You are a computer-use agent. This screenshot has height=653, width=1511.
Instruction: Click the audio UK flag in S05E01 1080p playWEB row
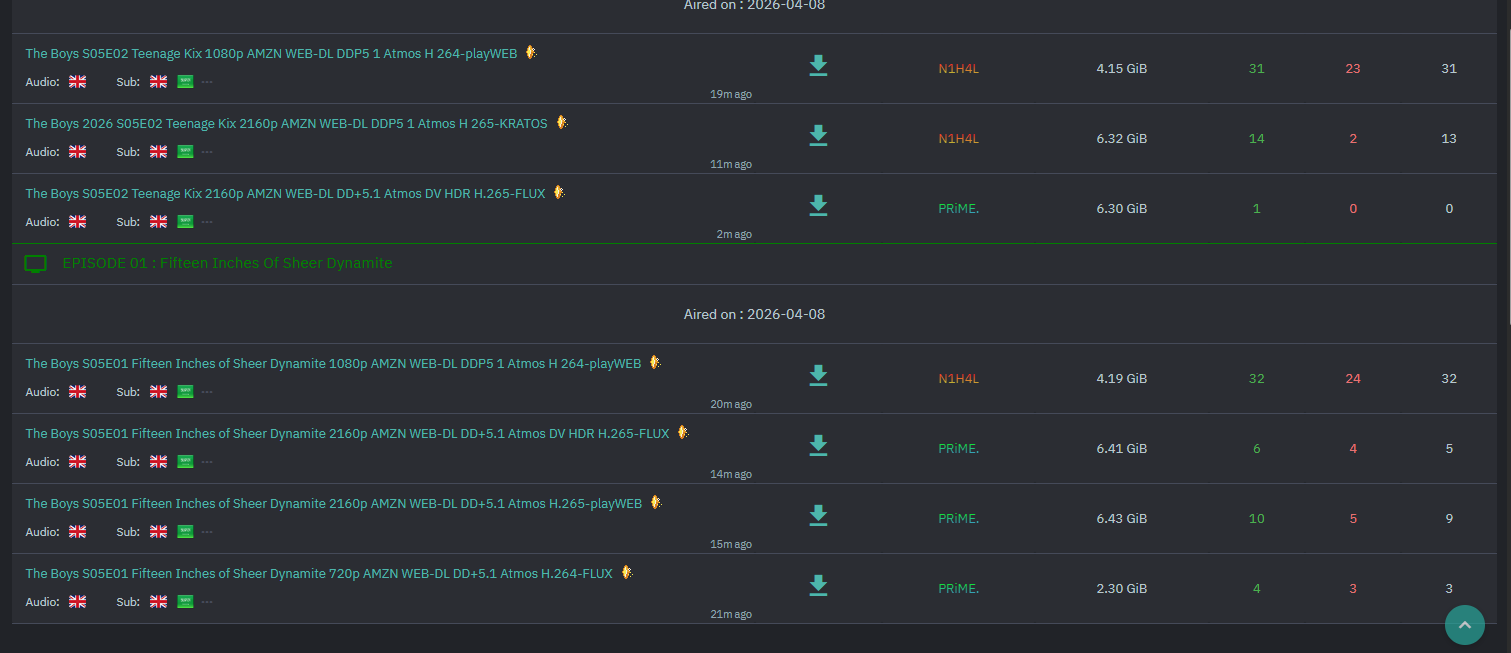[78, 392]
